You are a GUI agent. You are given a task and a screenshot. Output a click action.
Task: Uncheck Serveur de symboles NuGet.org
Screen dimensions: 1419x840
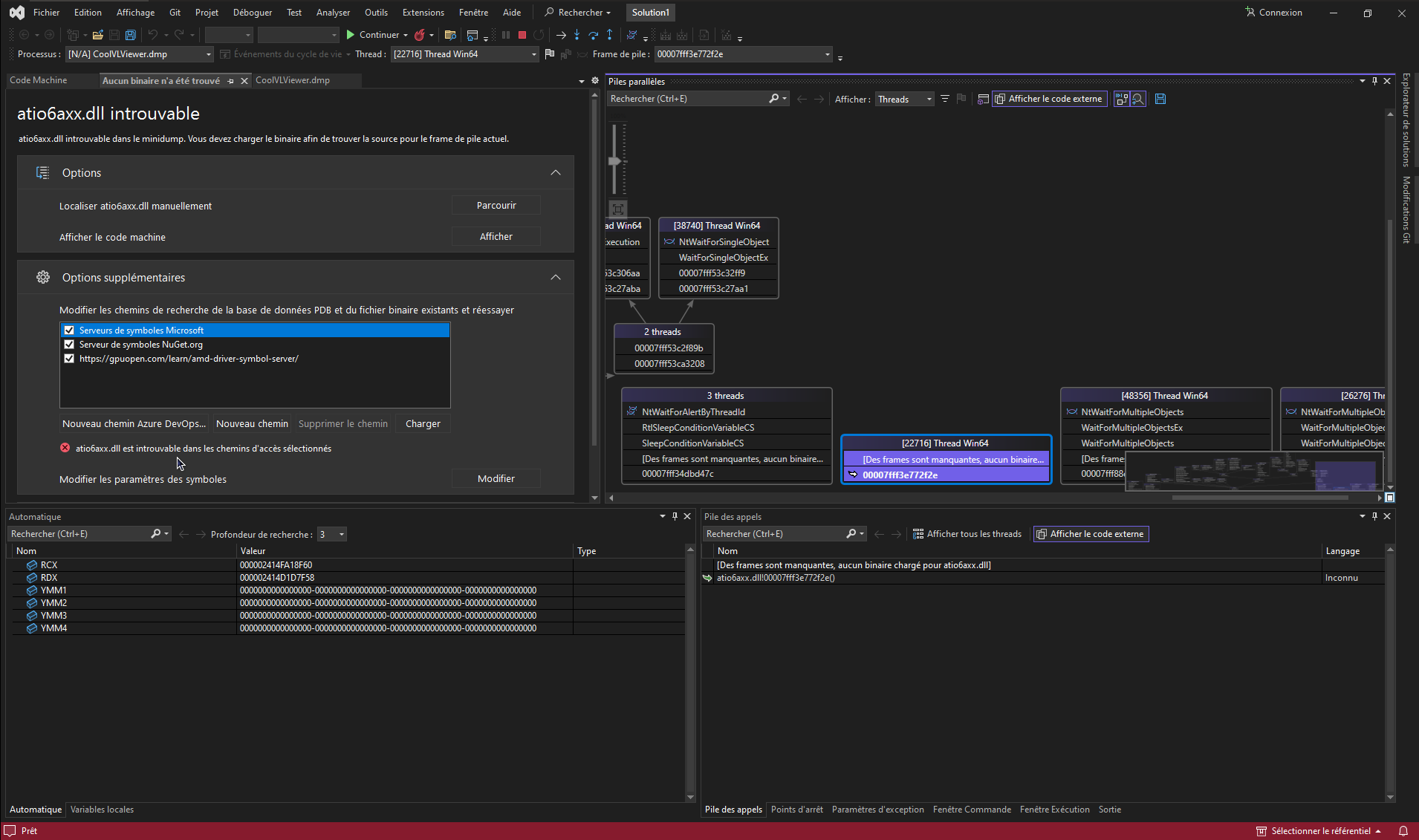point(69,345)
